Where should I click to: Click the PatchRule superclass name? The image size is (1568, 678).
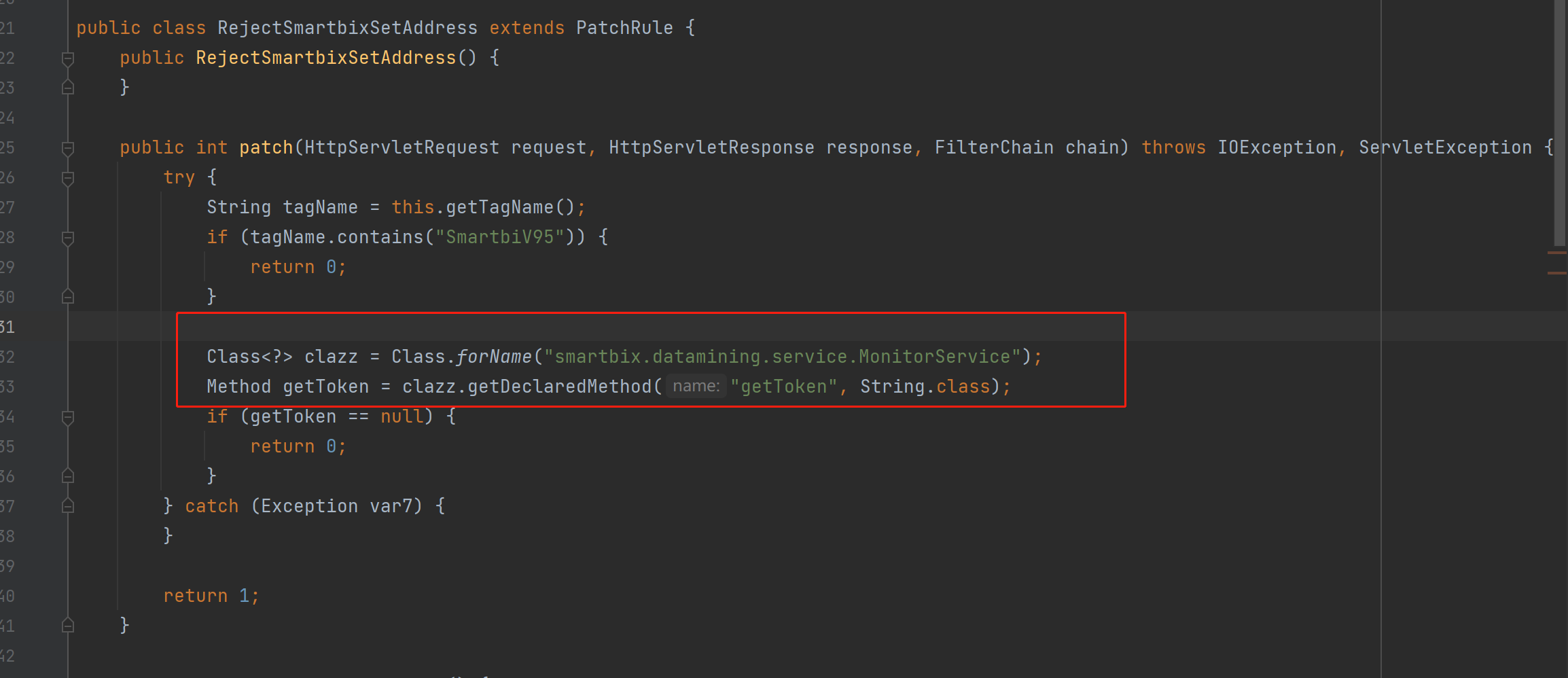pos(624,28)
